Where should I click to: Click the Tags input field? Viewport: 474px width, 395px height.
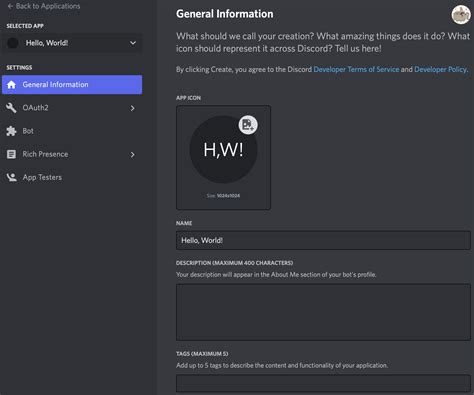coord(323,383)
